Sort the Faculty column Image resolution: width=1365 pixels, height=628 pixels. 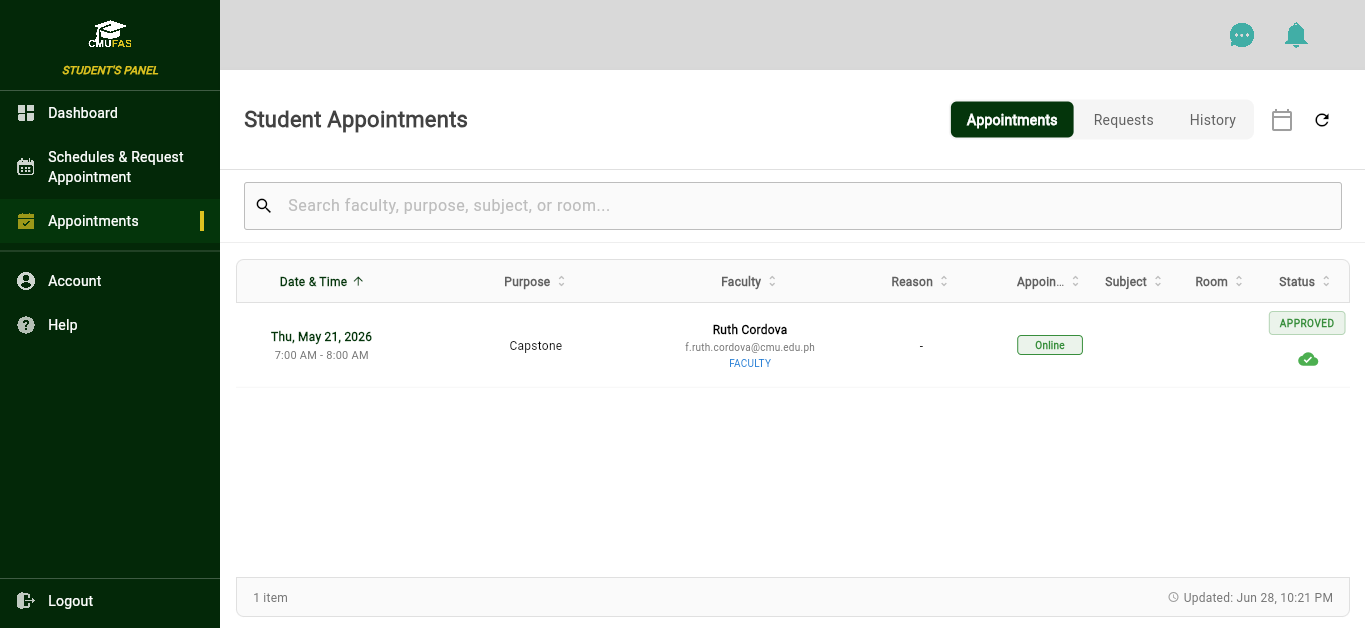(x=749, y=282)
